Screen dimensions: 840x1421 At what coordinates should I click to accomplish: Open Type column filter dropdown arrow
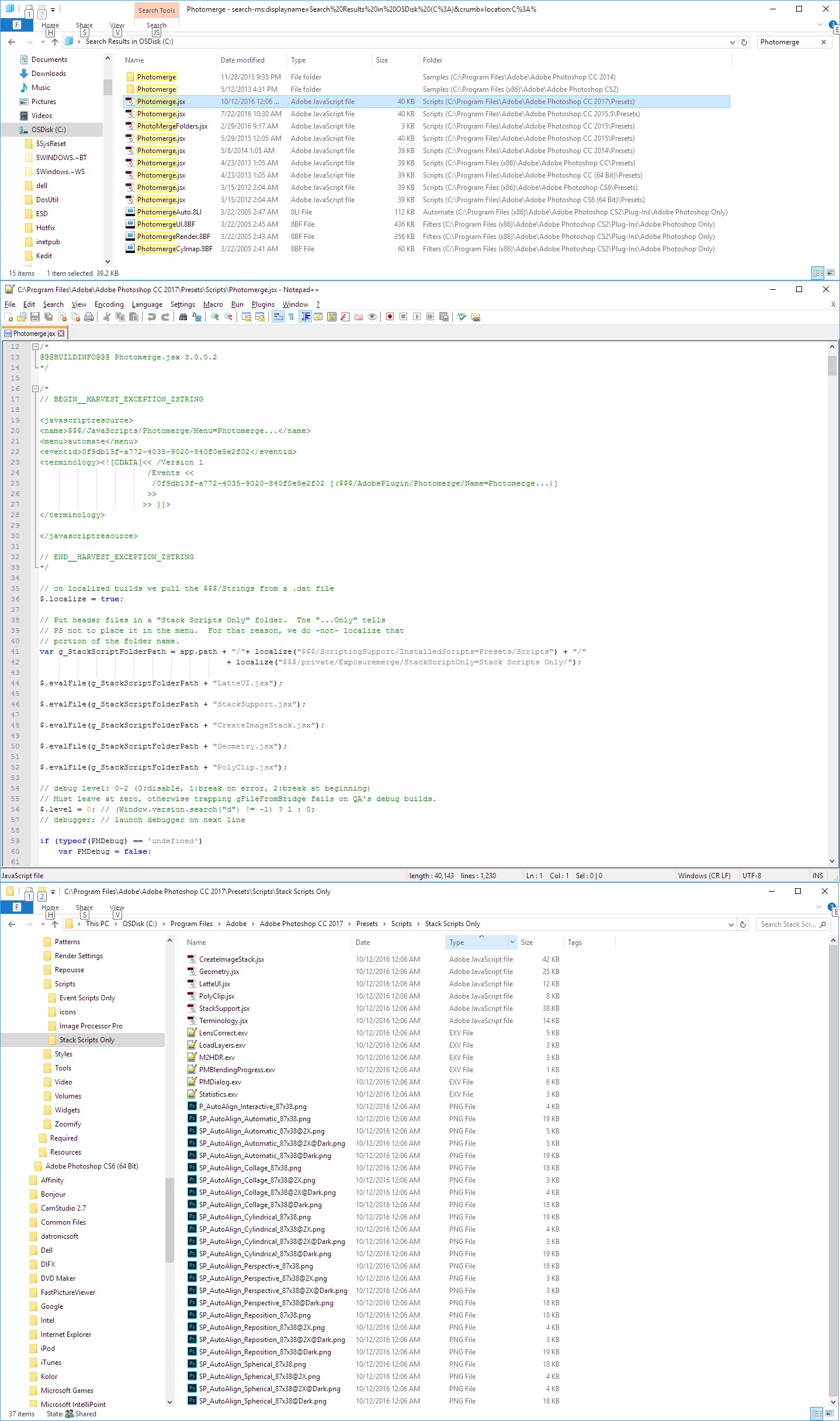(512, 942)
